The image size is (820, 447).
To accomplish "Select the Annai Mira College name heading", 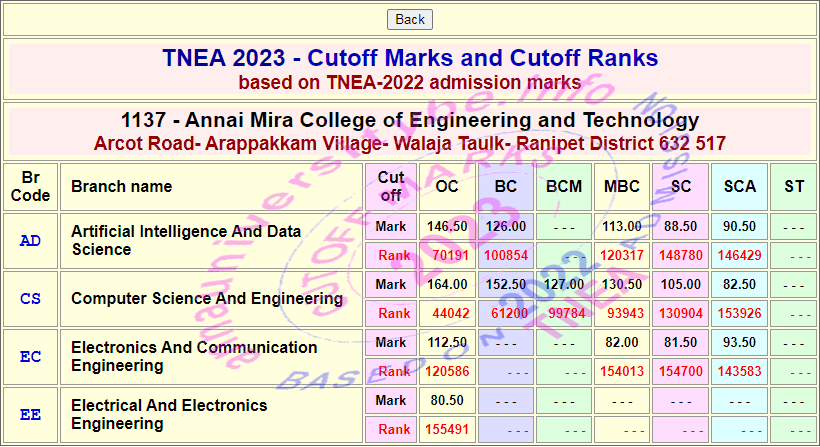I will (x=410, y=120).
